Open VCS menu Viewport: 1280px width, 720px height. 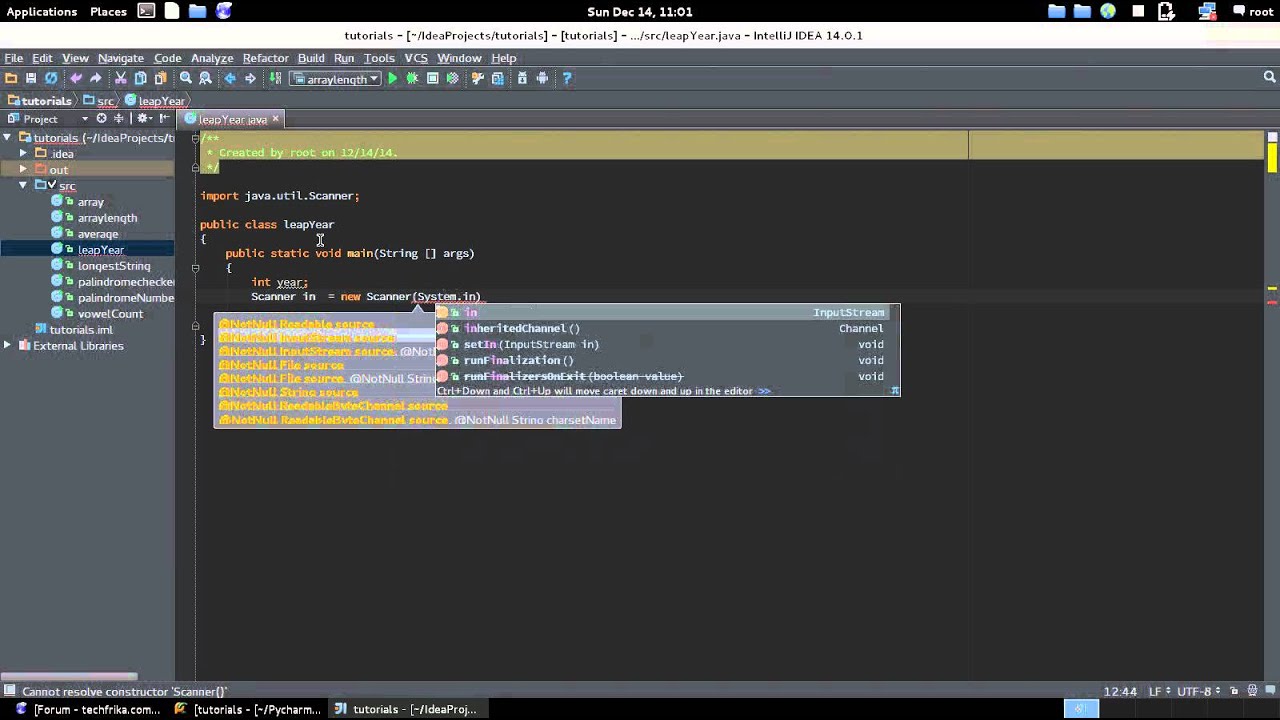click(416, 58)
